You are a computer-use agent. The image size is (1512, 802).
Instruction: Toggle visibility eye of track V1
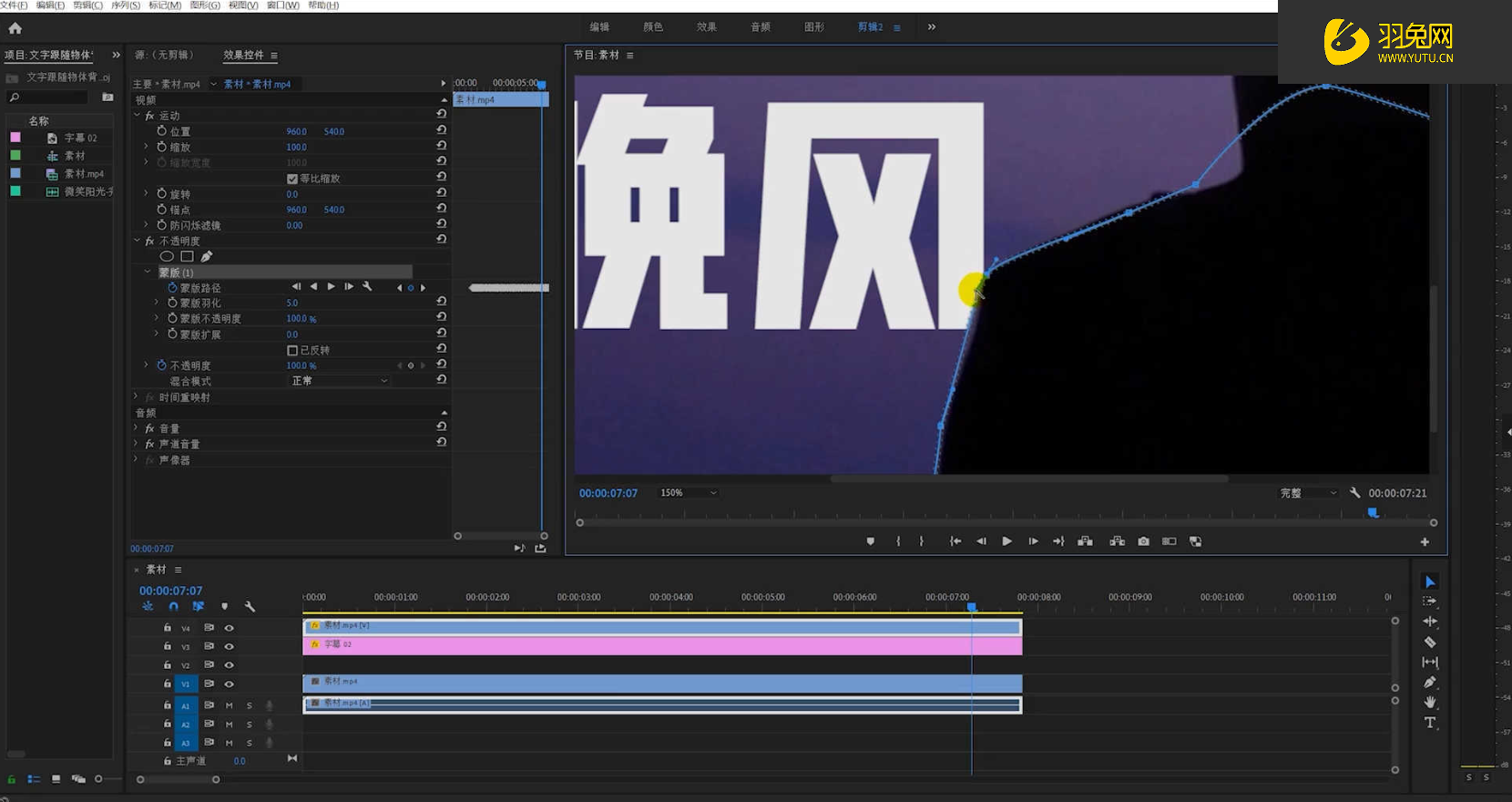[x=230, y=684]
